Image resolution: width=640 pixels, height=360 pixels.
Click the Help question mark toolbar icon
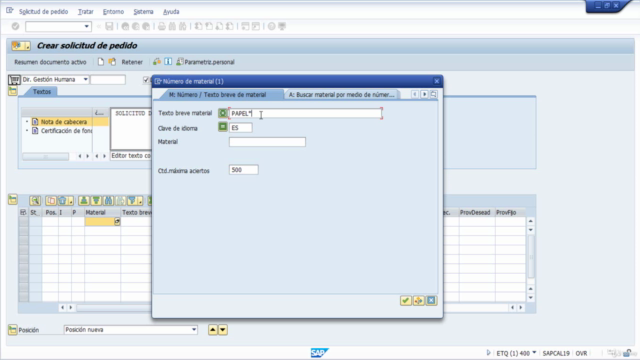point(271,27)
